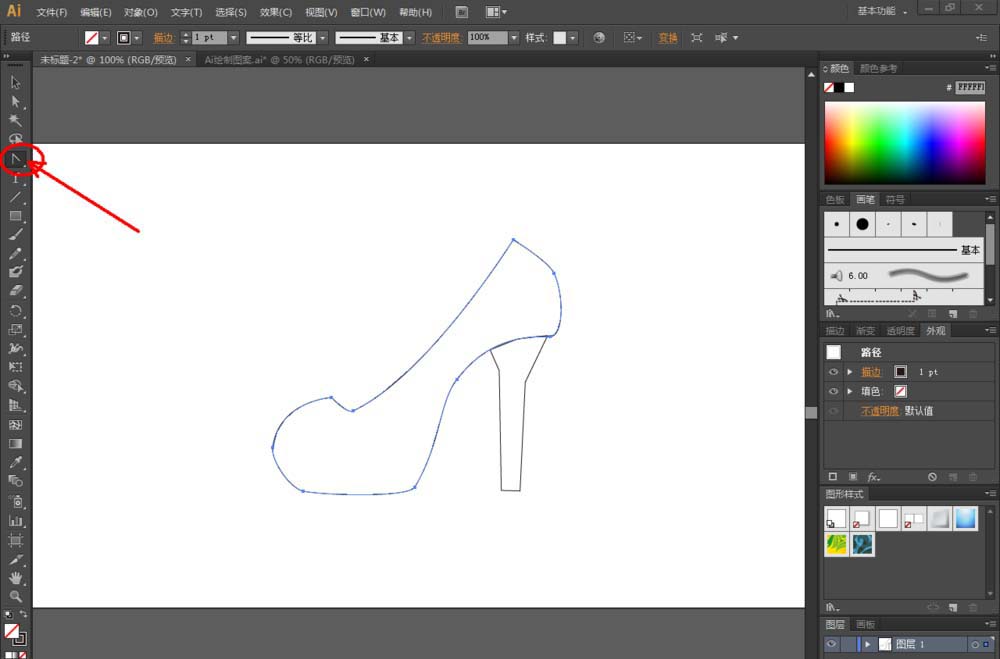Click the fx add effect button

coord(873,477)
